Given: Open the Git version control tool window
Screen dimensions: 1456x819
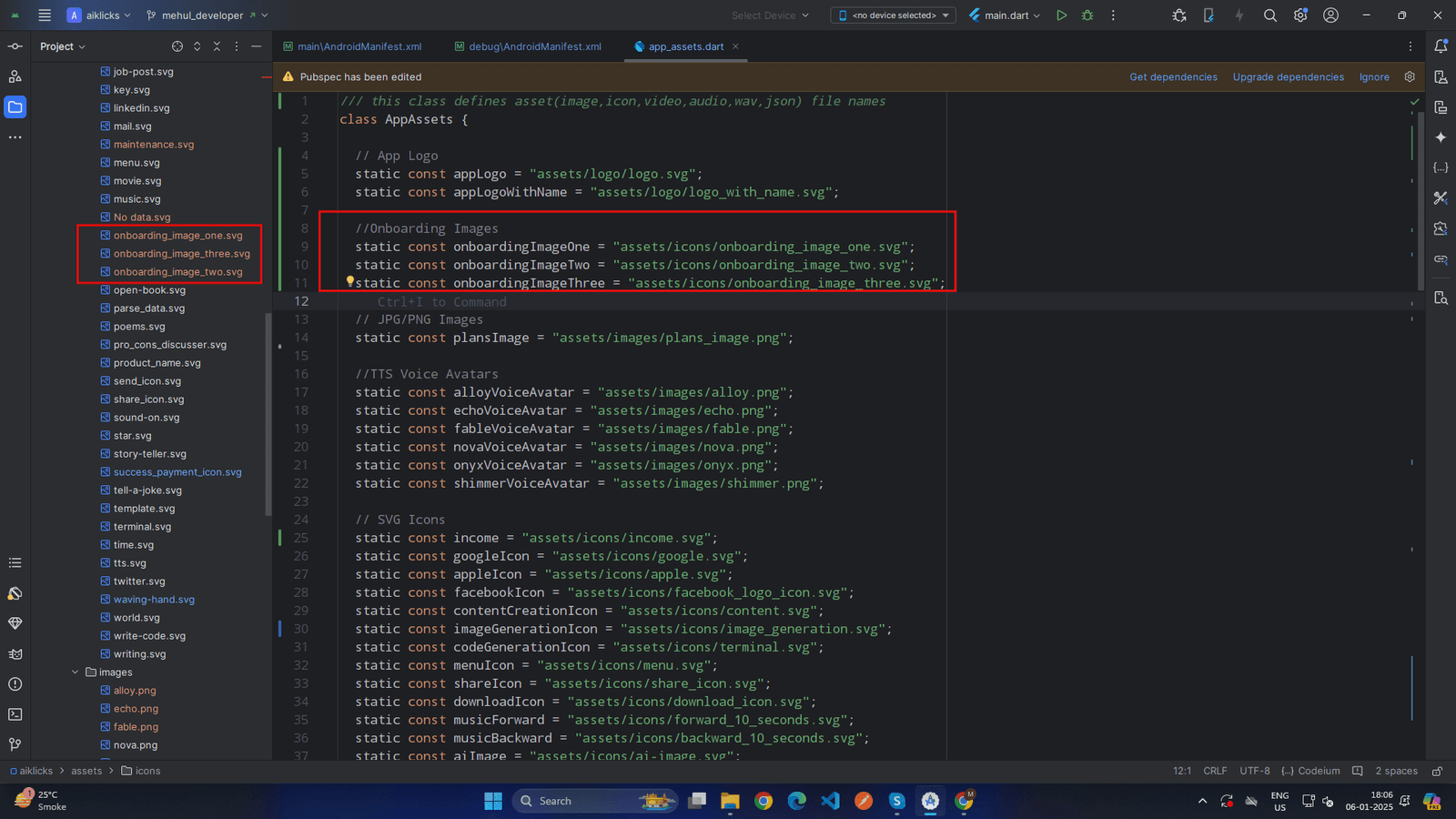Looking at the screenshot, I should (15, 744).
